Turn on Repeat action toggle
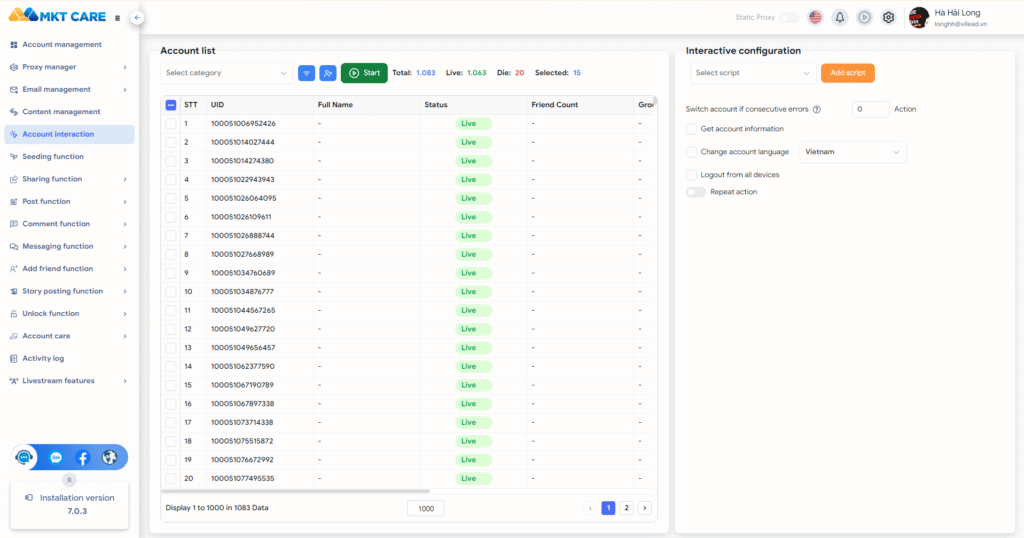Viewport: 1024px width, 538px height. [x=696, y=191]
